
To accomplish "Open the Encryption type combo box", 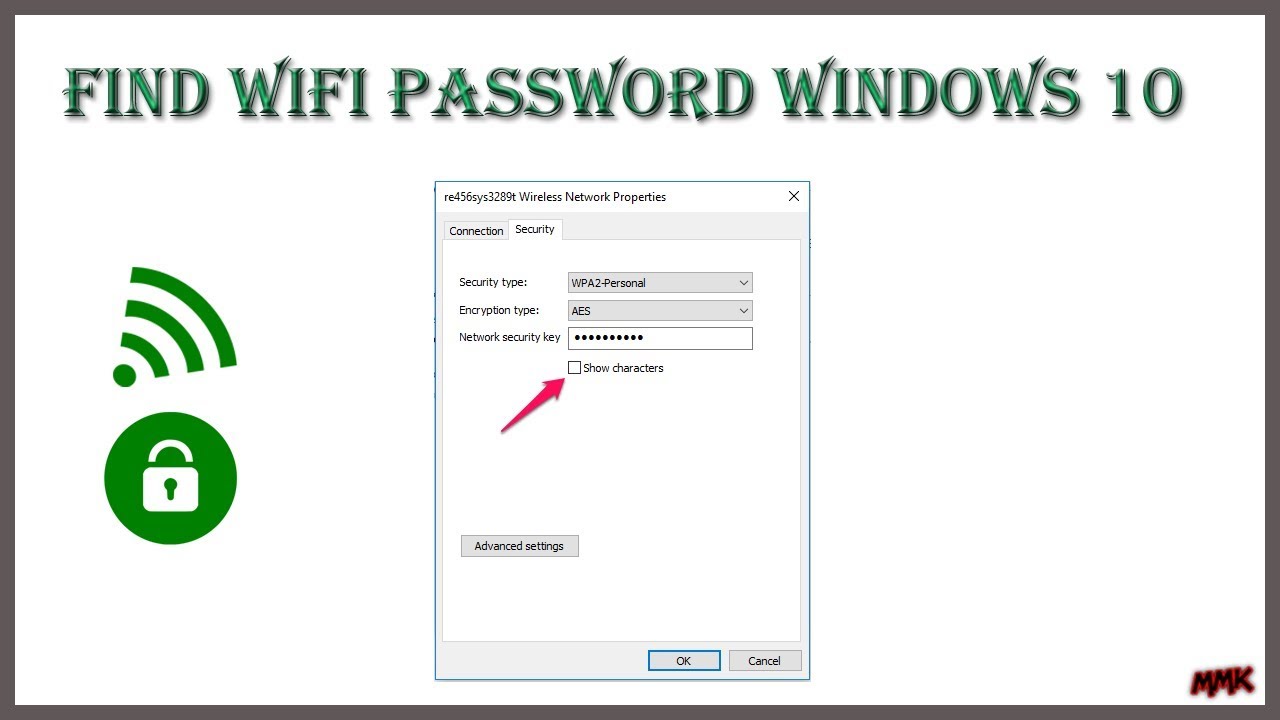I will 660,311.
